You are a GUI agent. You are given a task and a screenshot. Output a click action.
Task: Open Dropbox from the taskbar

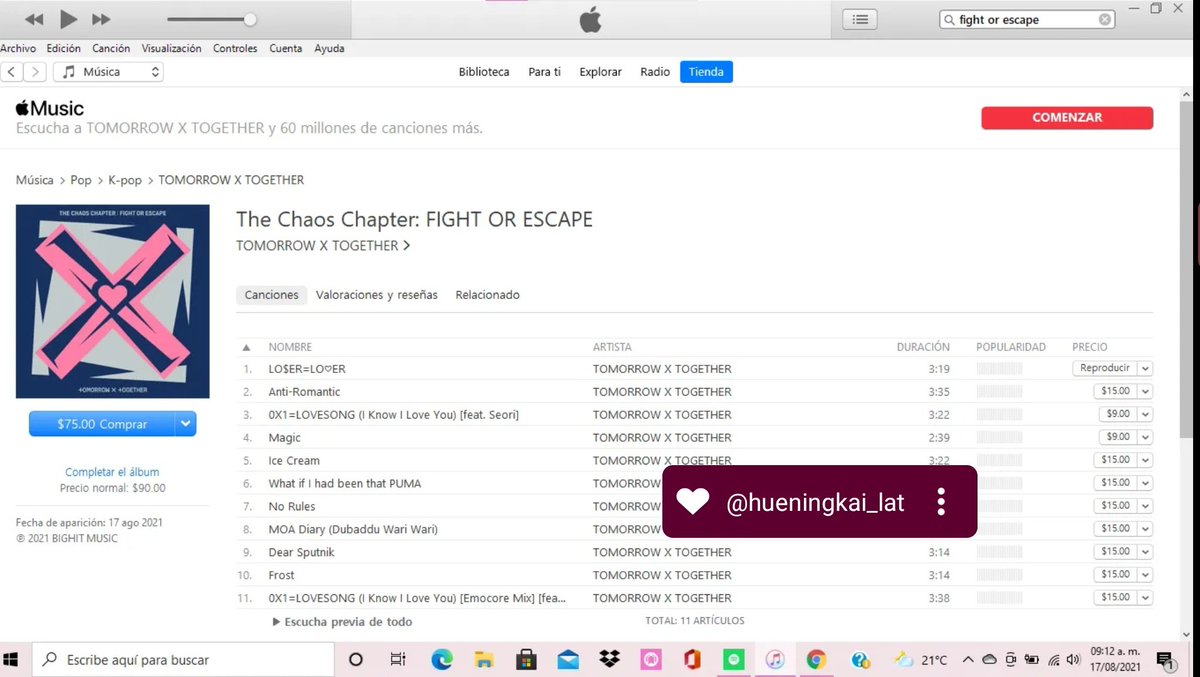tap(609, 660)
